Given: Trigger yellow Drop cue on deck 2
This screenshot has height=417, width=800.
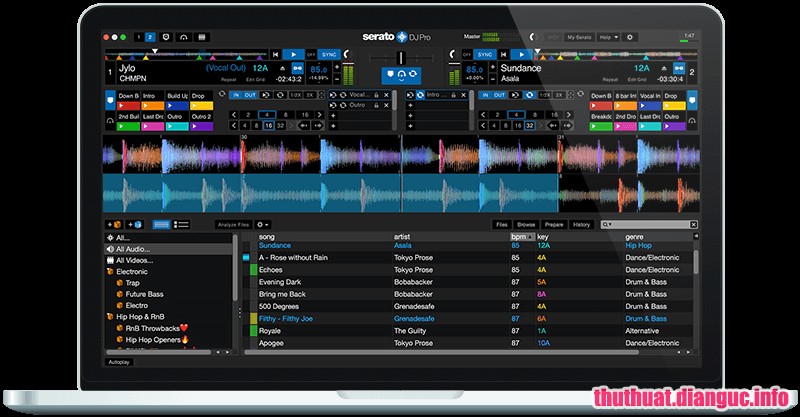Looking at the screenshot, I should [x=674, y=106].
